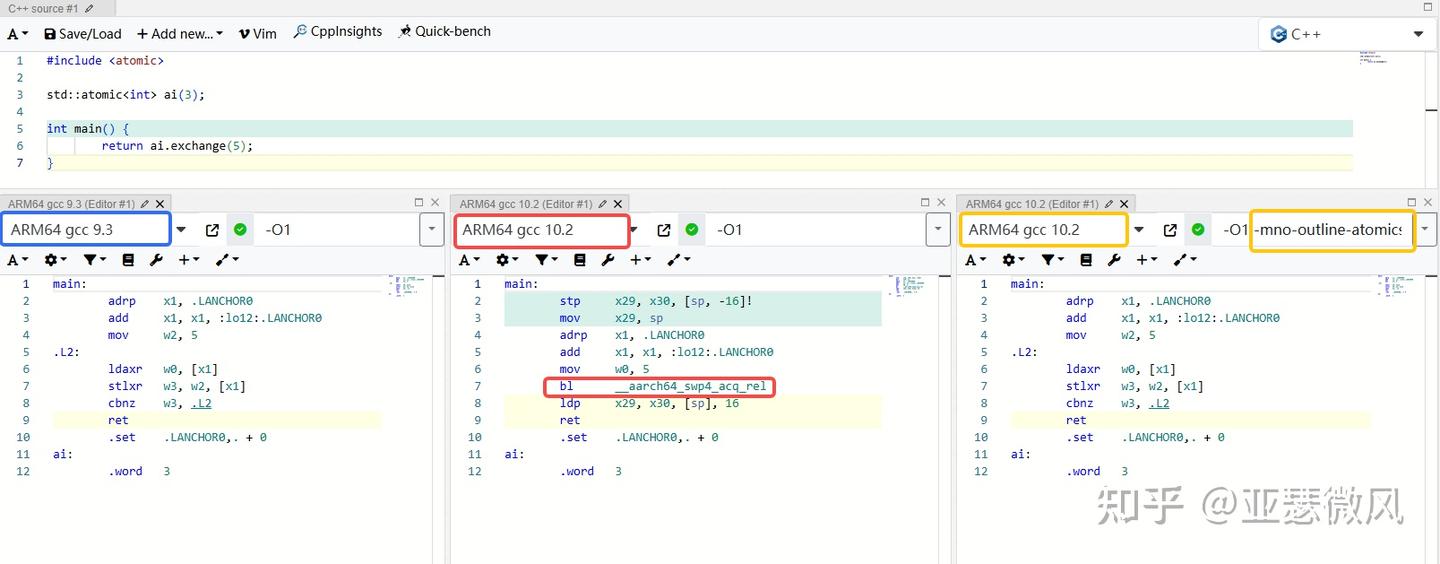This screenshot has height=564, width=1440.
Task: Select the ARM64 gcc 9.3 (Editor #1) tab
Action: click(71, 203)
